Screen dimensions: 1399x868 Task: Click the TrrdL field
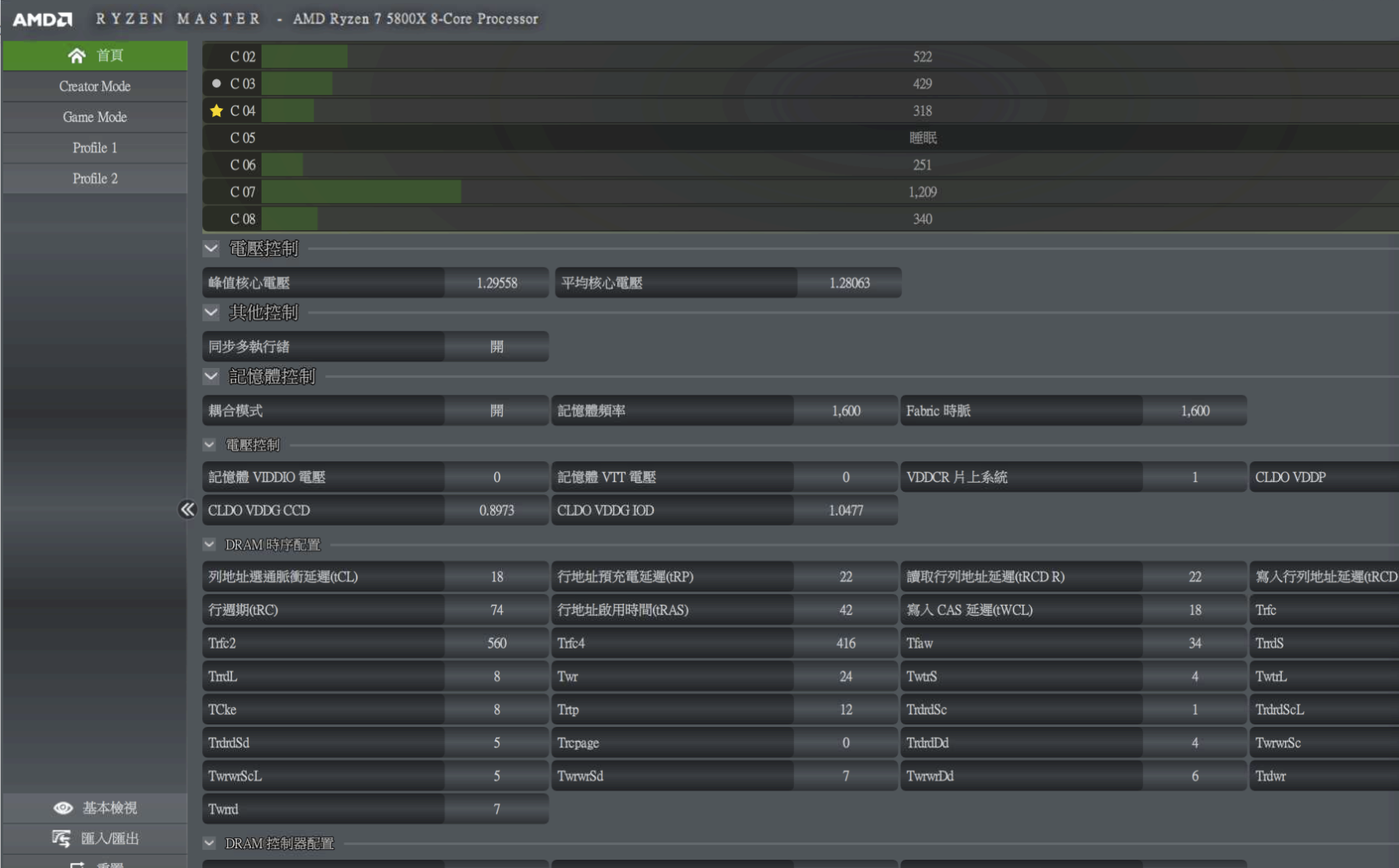(376, 676)
